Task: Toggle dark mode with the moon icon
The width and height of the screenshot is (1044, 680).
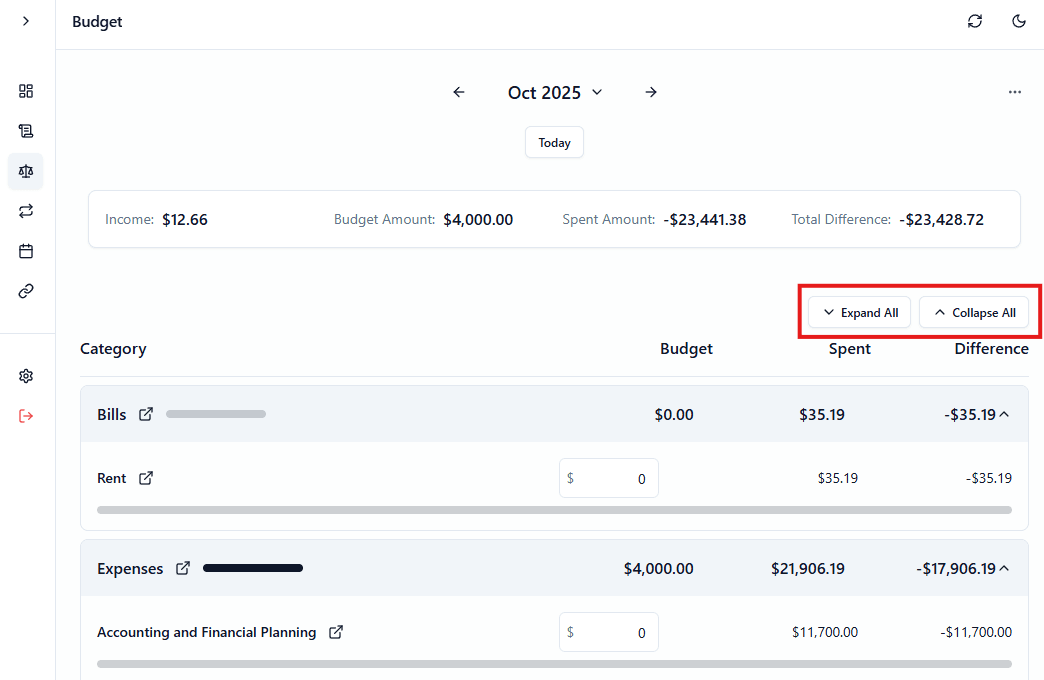Action: 1018,20
